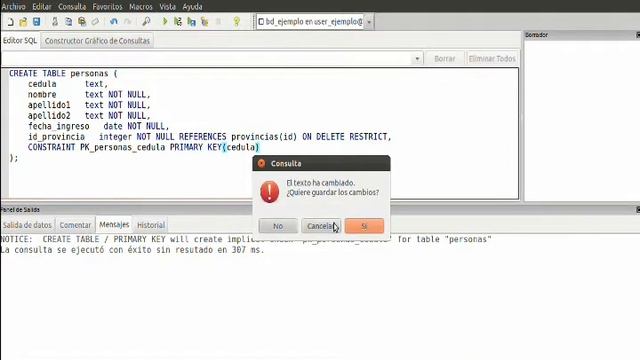Click the 'nombre text NOT NULL,' line
The image size is (640, 360).
[x=89, y=95]
